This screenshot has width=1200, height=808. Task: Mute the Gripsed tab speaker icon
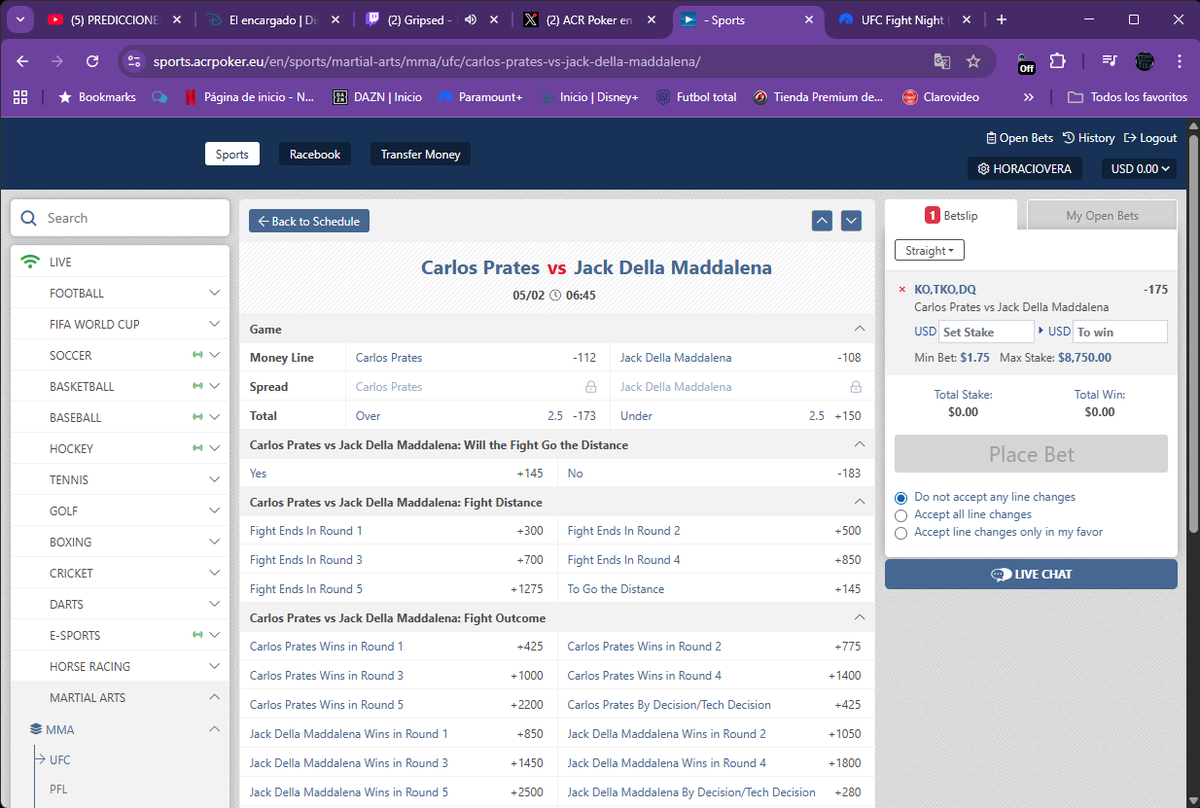pos(470,19)
